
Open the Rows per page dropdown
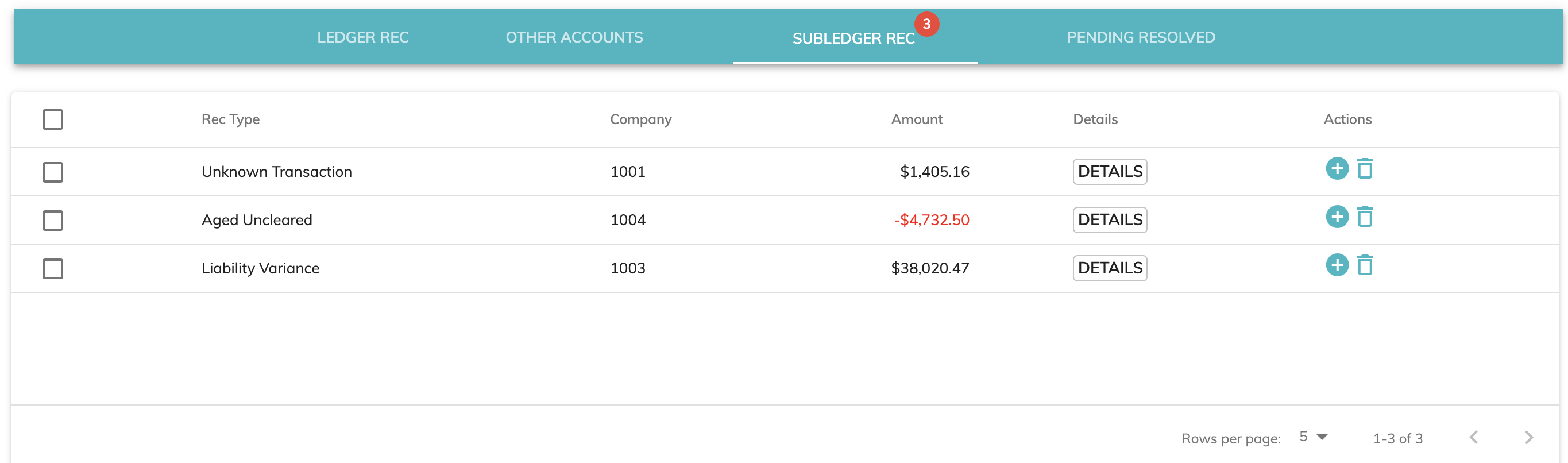tap(1313, 437)
